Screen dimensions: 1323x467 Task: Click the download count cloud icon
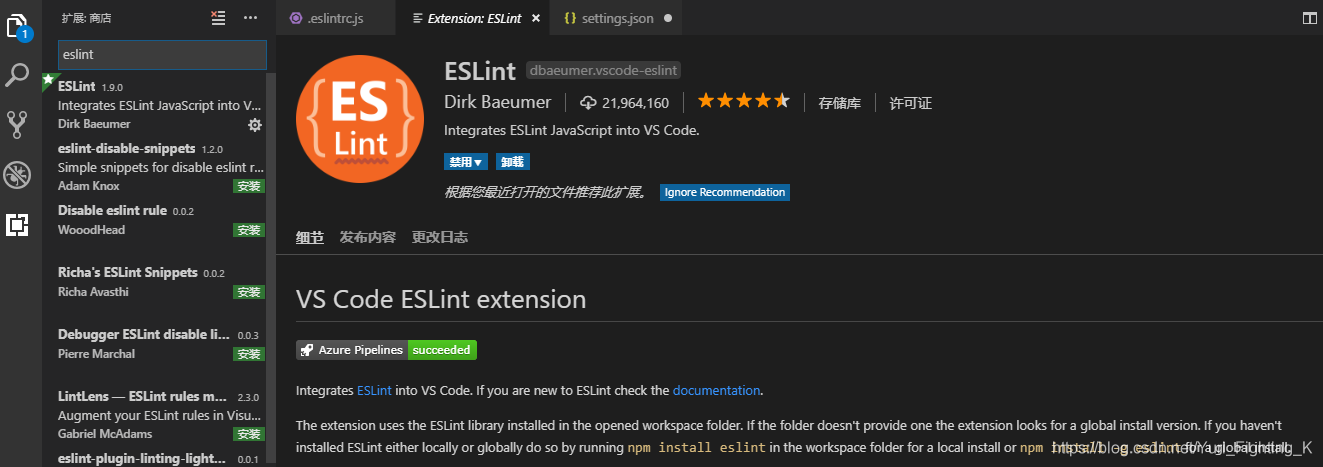pos(588,102)
